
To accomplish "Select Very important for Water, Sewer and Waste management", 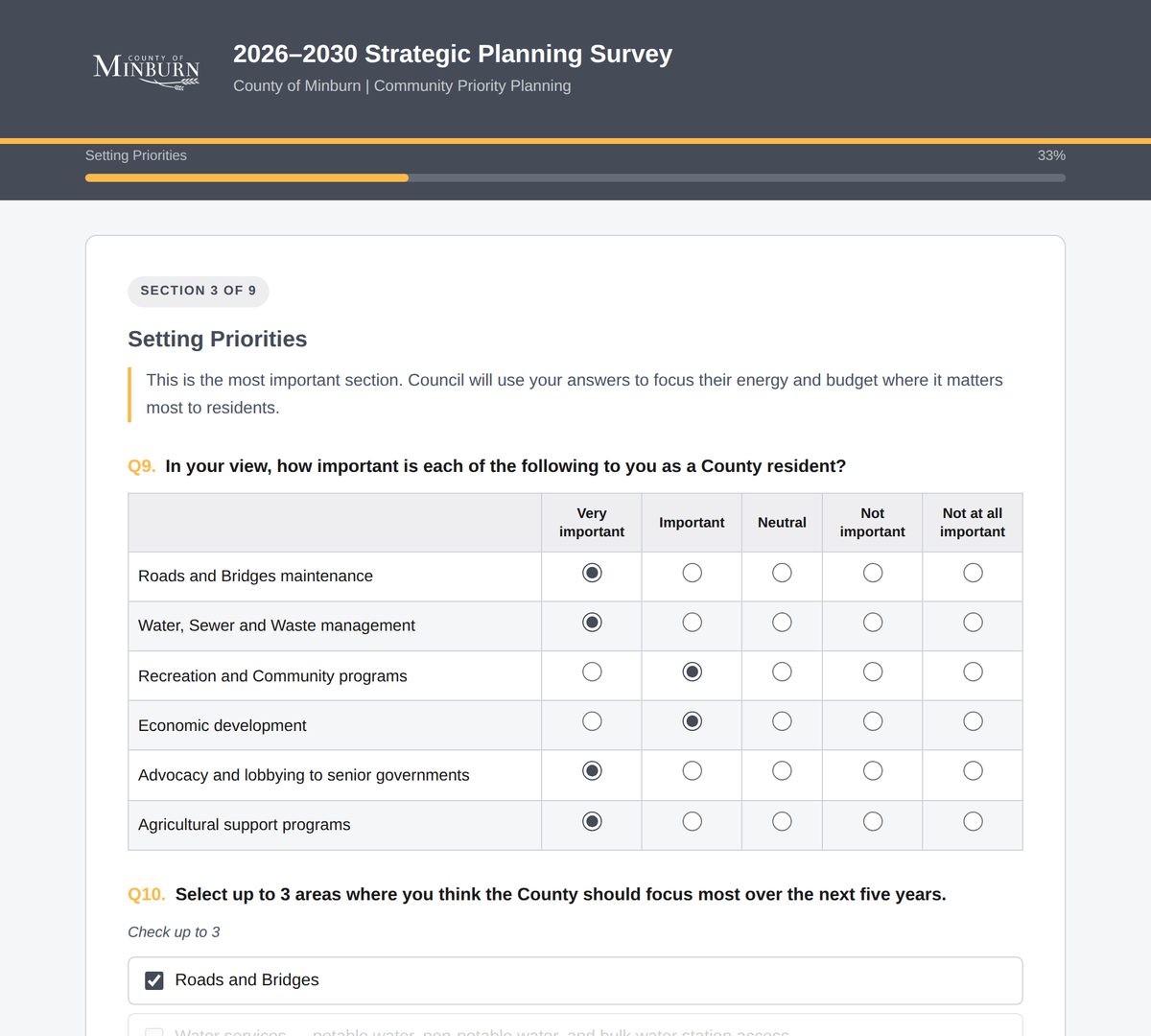I will pyautogui.click(x=592, y=623).
